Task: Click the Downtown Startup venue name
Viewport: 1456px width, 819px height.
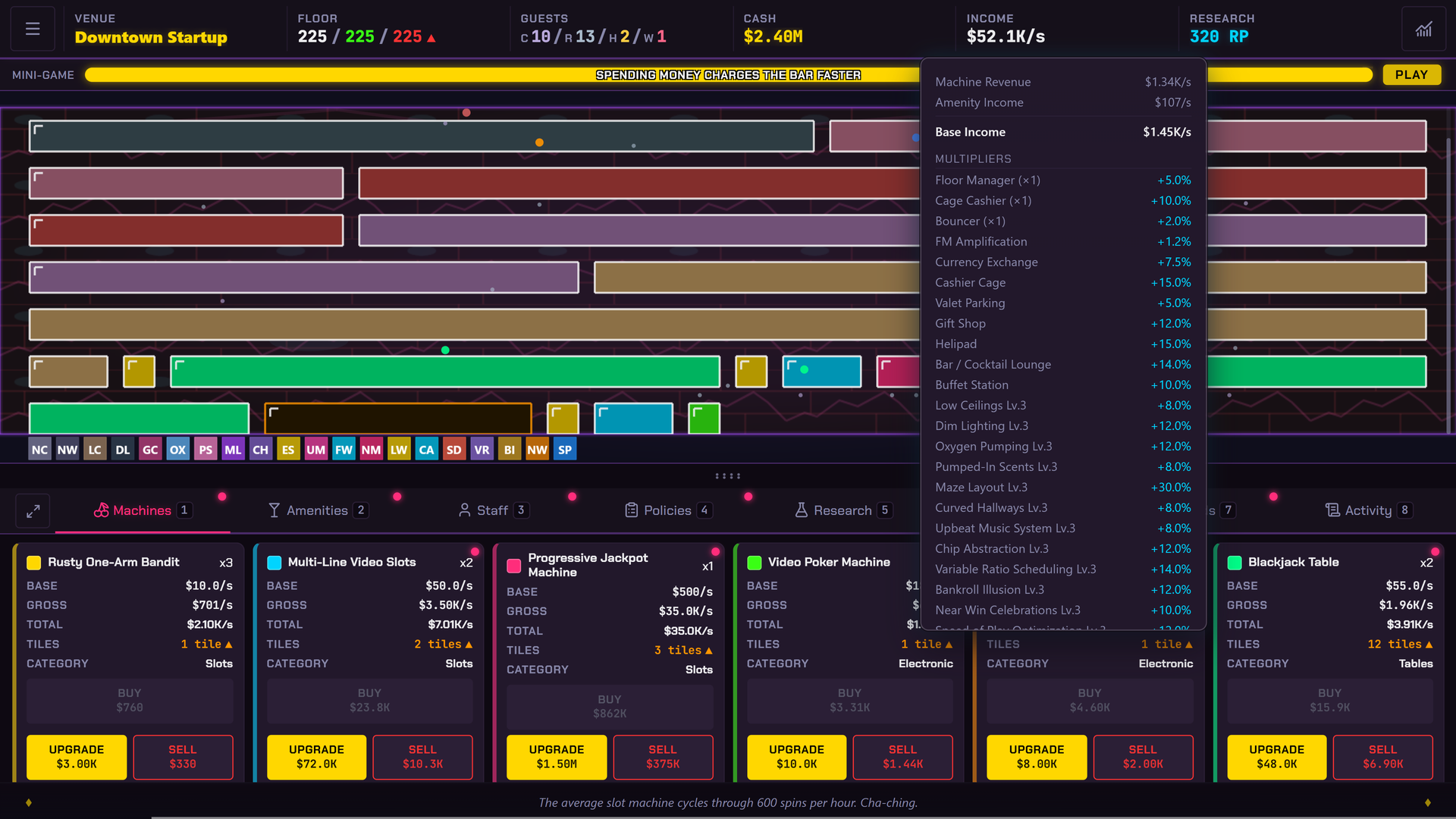Action: click(151, 37)
